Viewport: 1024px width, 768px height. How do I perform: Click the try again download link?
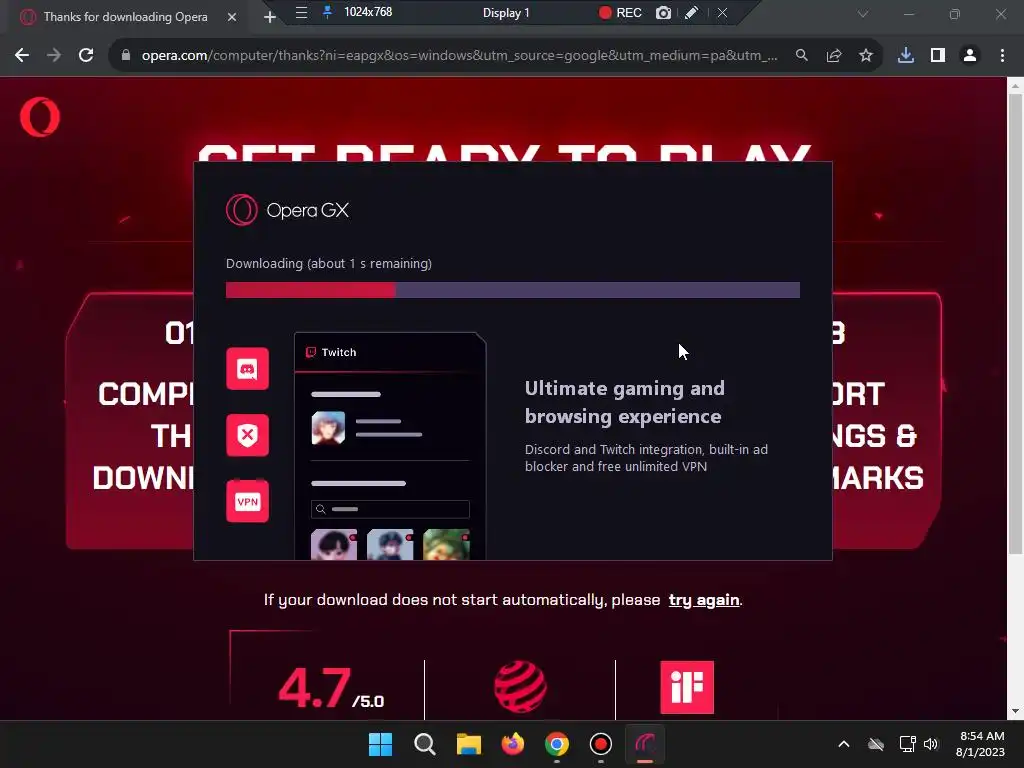(704, 600)
